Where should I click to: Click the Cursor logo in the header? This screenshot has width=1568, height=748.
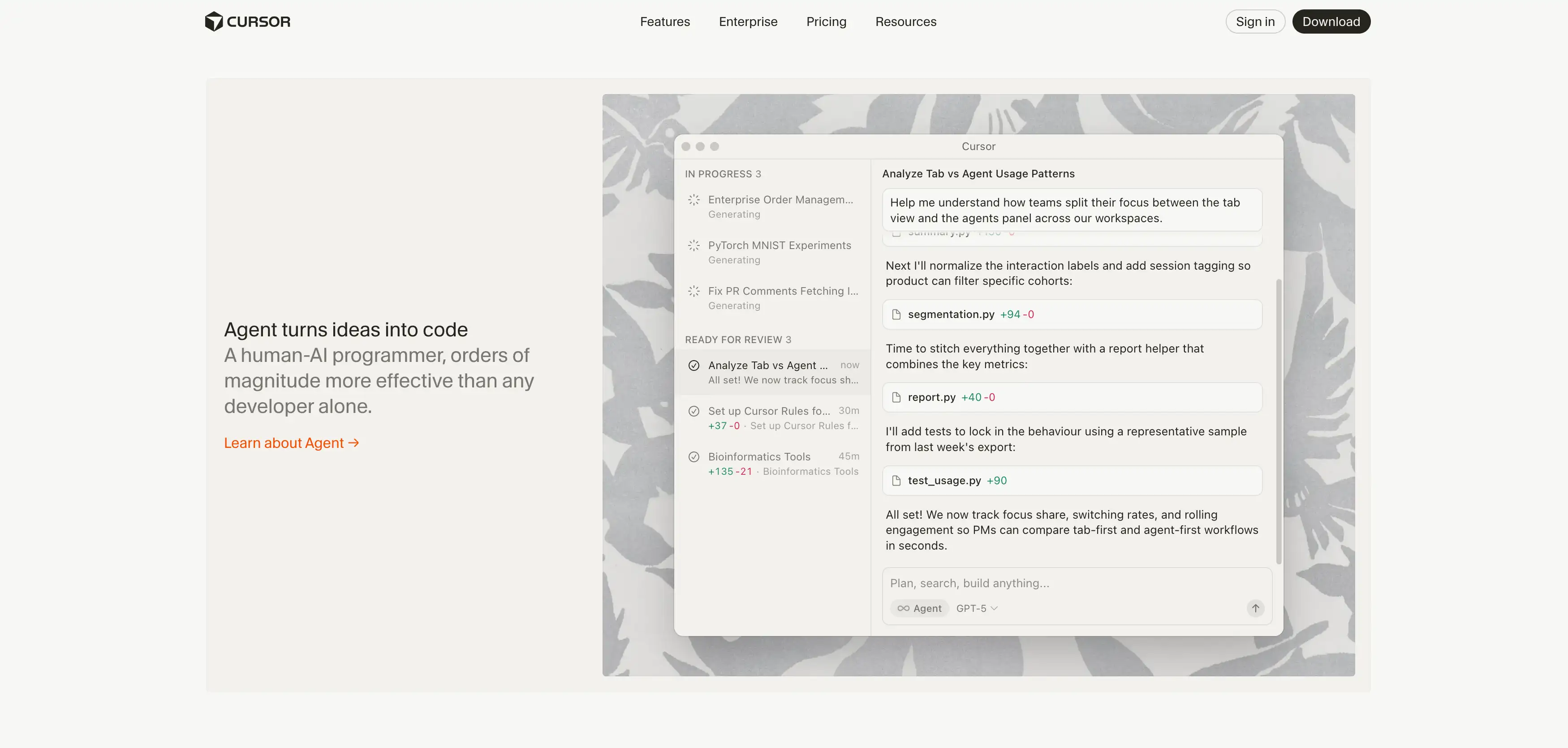pyautogui.click(x=247, y=21)
